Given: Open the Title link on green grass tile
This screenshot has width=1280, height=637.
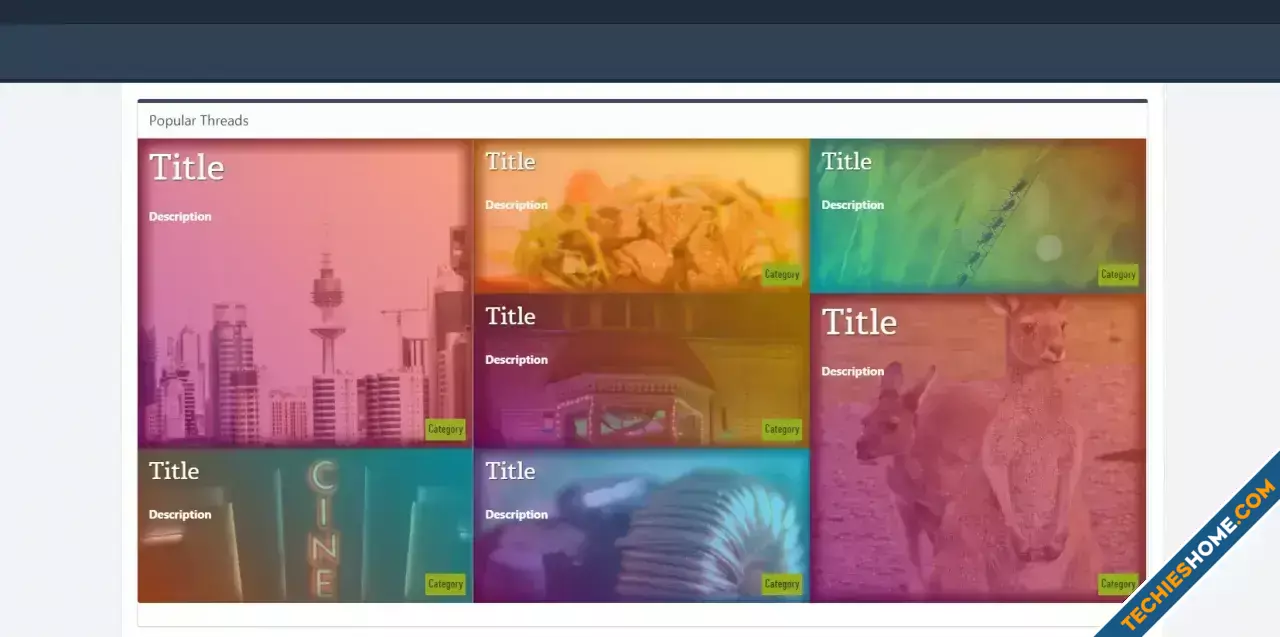Looking at the screenshot, I should (x=846, y=162).
